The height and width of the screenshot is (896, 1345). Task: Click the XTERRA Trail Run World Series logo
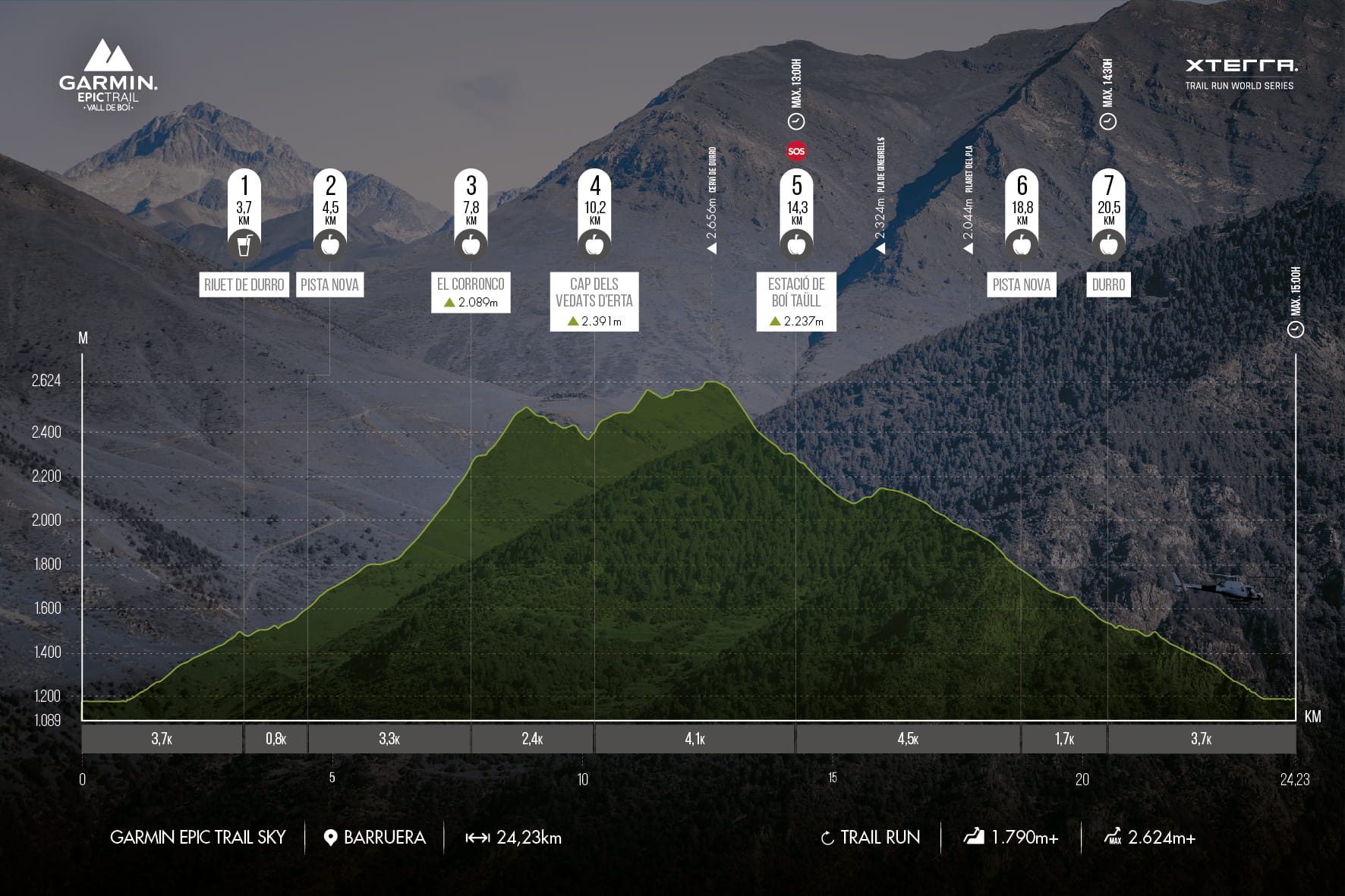coord(1240,74)
